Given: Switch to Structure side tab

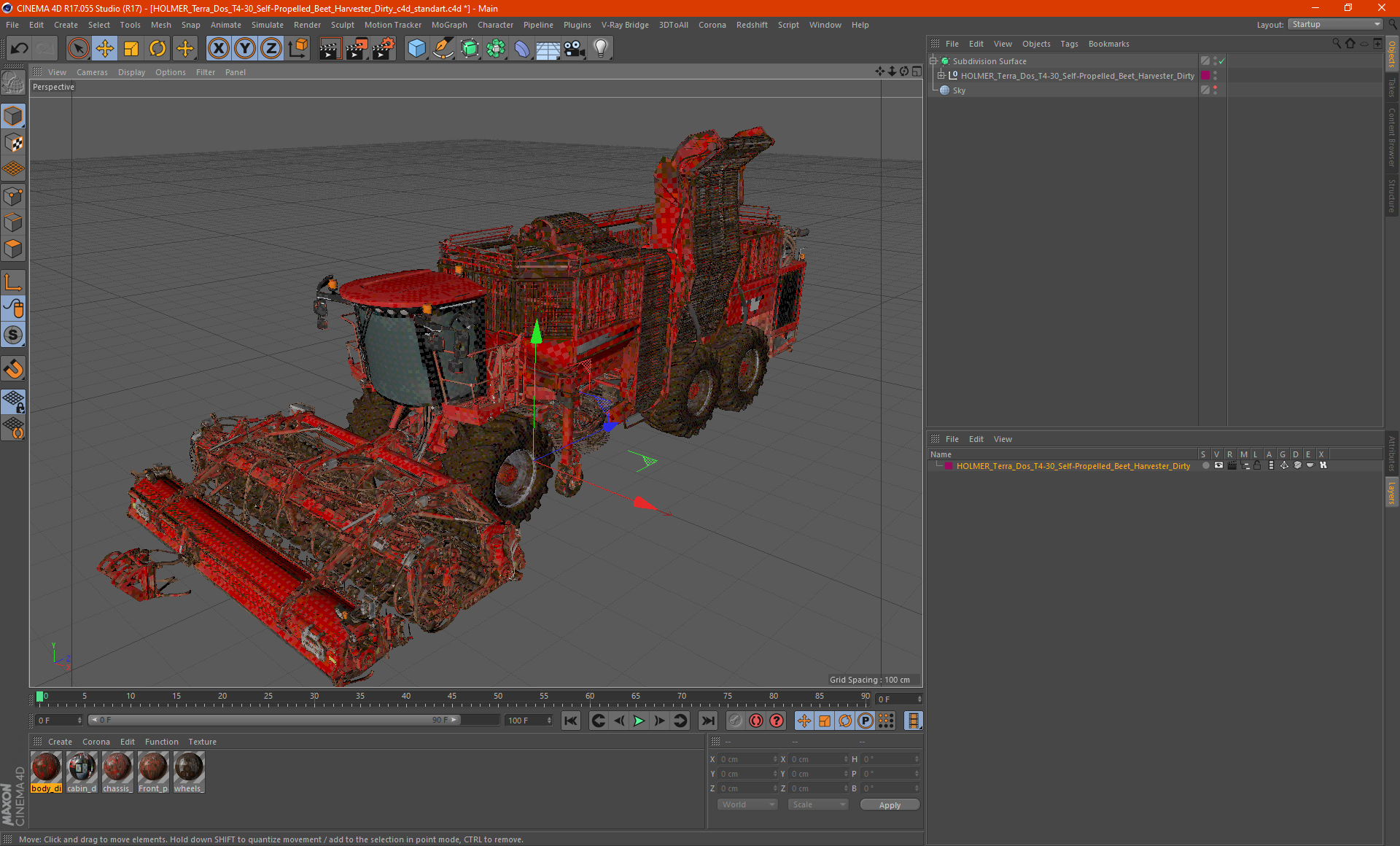Looking at the screenshot, I should [1392, 195].
